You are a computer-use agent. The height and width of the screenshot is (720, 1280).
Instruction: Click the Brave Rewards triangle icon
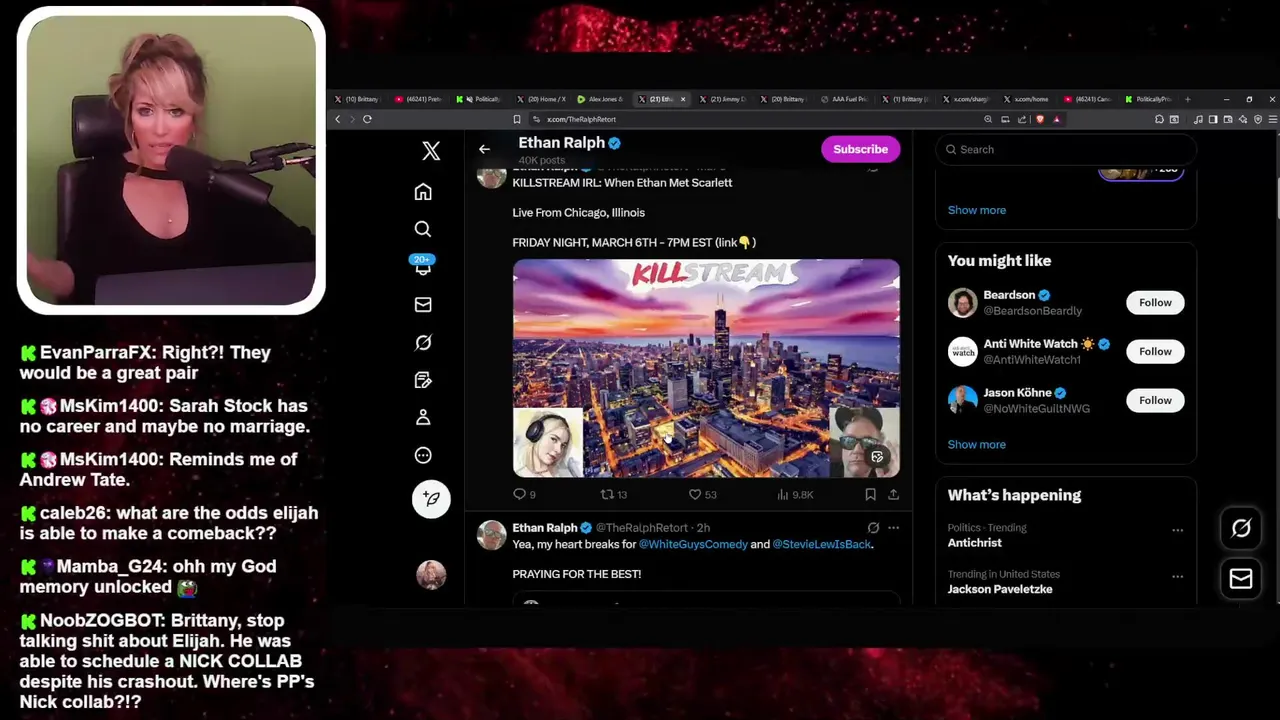(x=1056, y=119)
